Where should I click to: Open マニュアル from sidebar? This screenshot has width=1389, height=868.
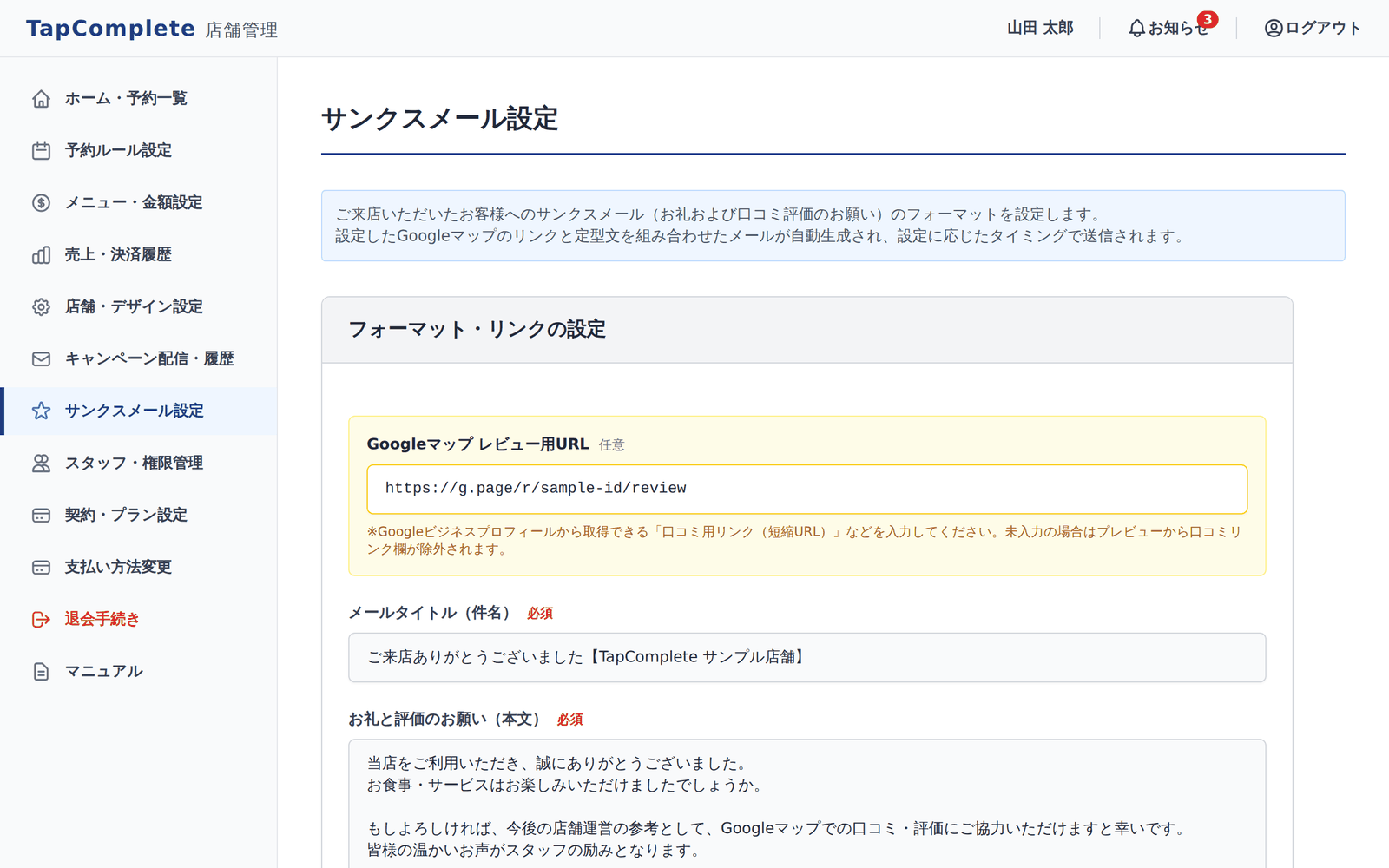[139, 671]
